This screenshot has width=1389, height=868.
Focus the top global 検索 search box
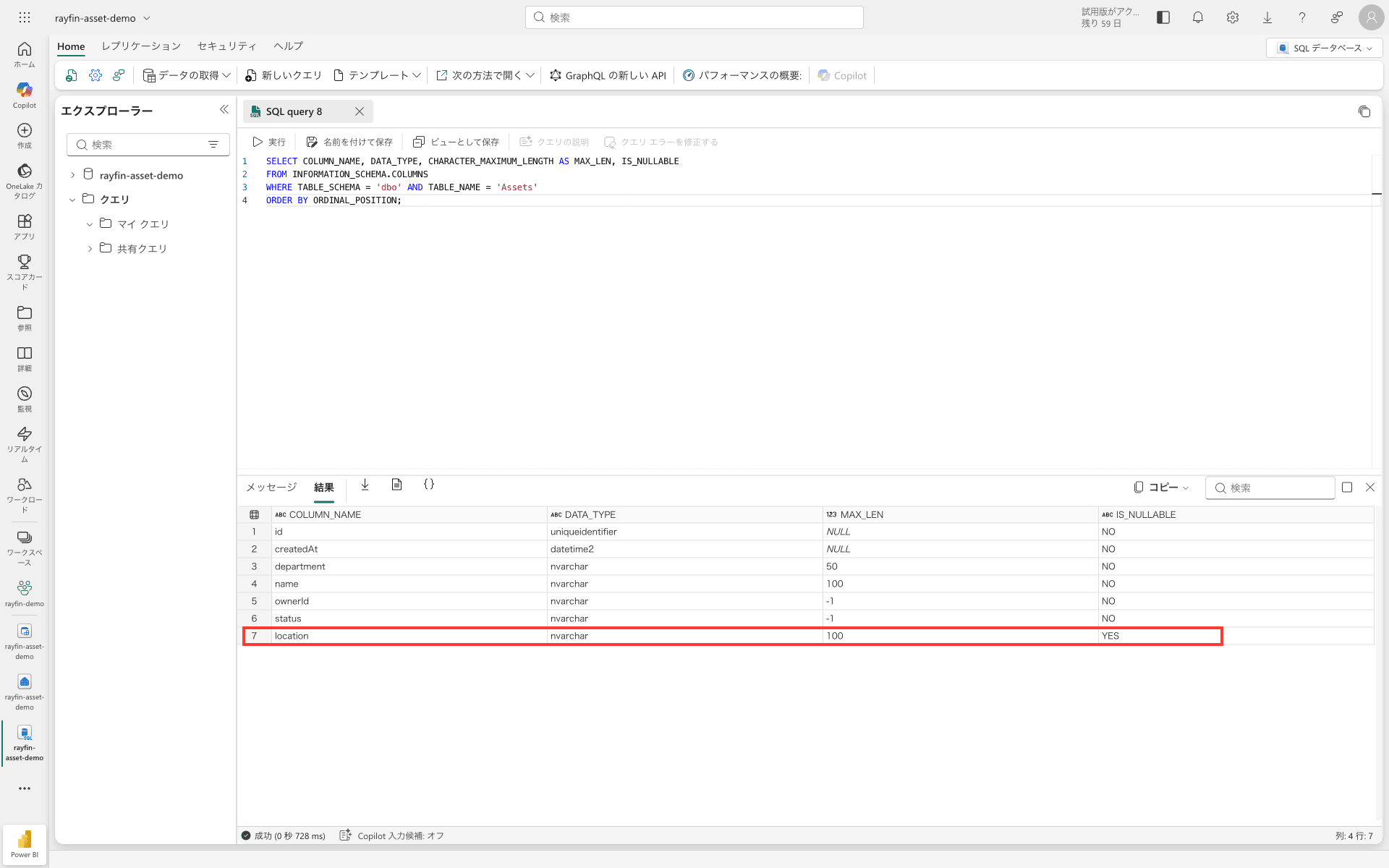click(x=694, y=17)
